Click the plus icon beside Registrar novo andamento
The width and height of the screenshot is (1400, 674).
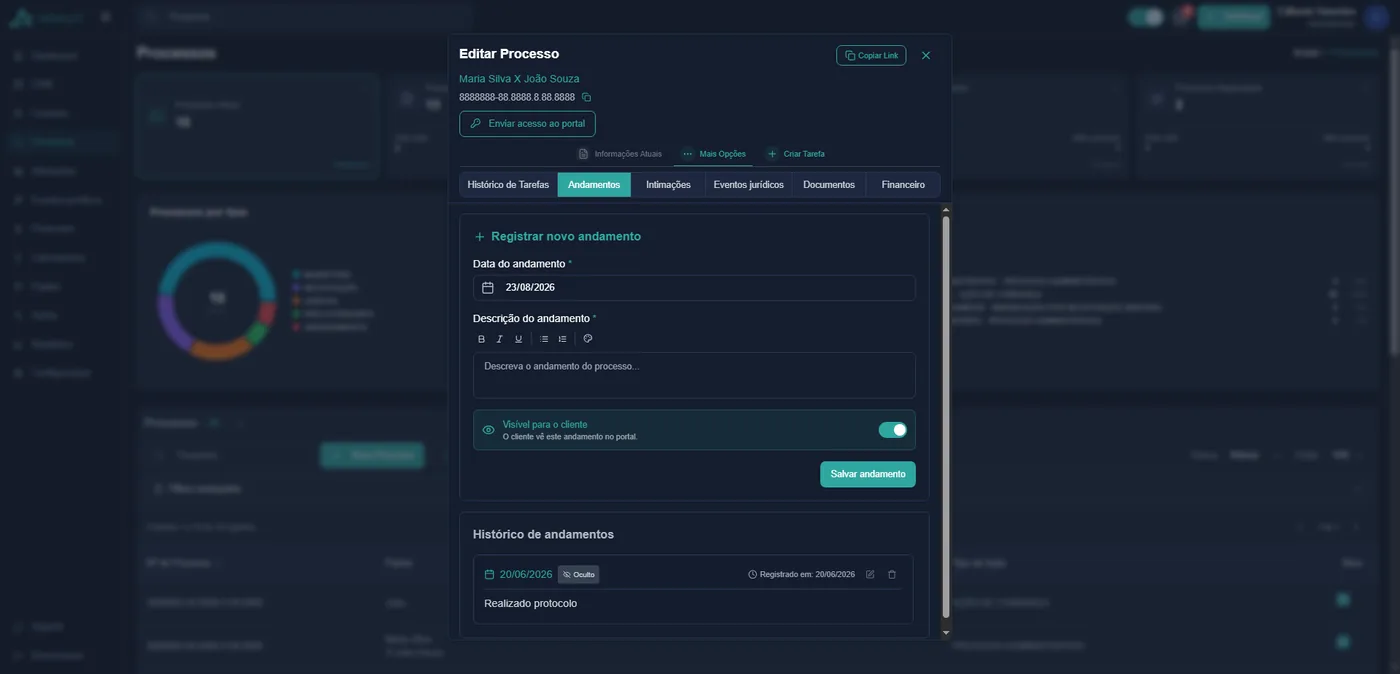(x=480, y=237)
